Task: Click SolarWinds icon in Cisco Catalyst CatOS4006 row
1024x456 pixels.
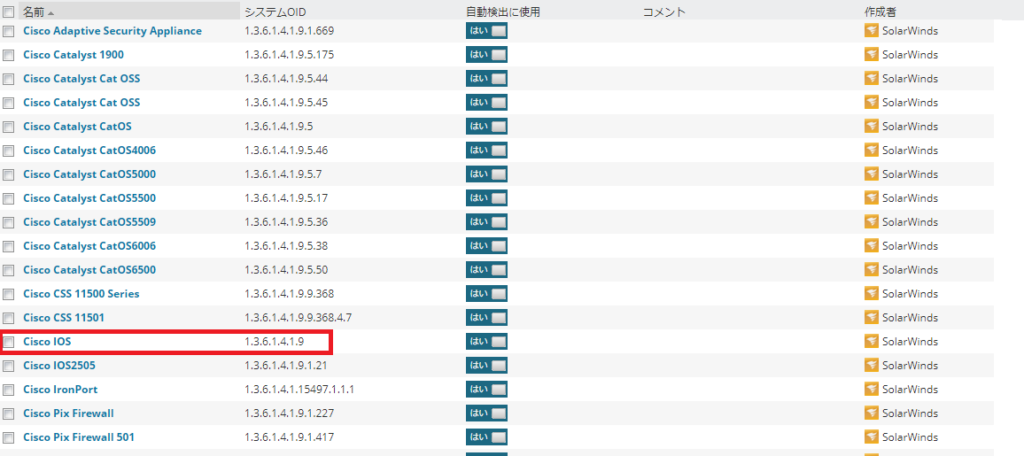Action: [871, 150]
